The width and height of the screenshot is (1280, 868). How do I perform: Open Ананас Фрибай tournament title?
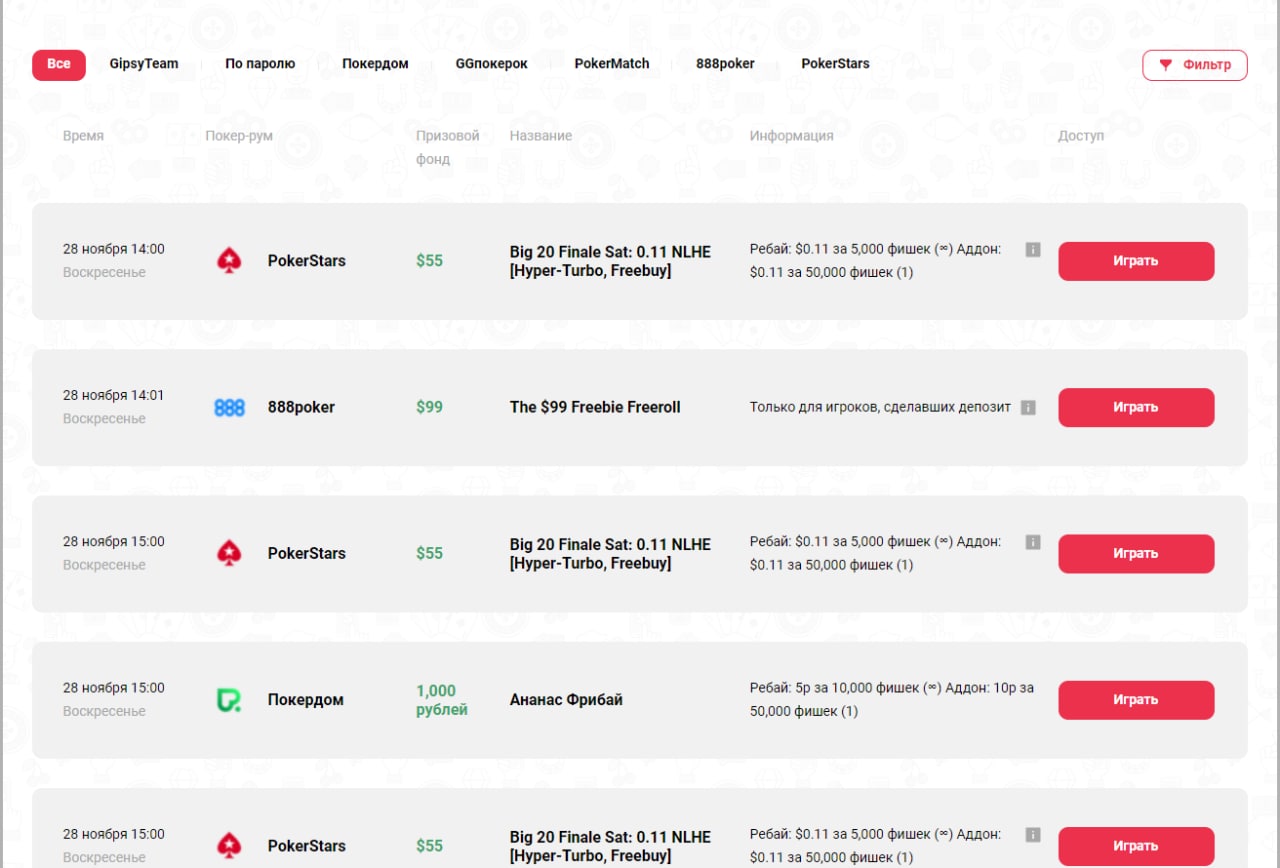566,700
